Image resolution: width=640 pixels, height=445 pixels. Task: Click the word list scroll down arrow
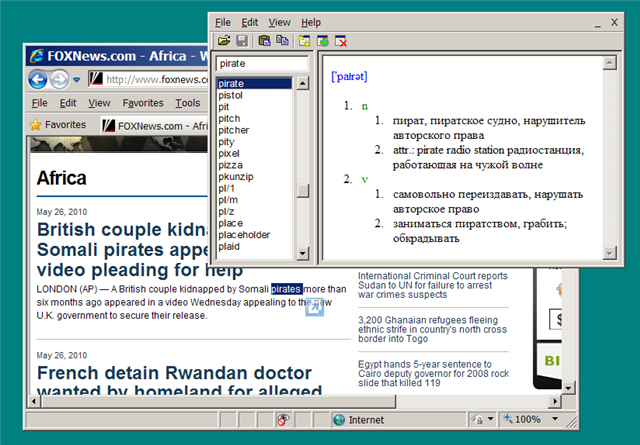[x=302, y=253]
